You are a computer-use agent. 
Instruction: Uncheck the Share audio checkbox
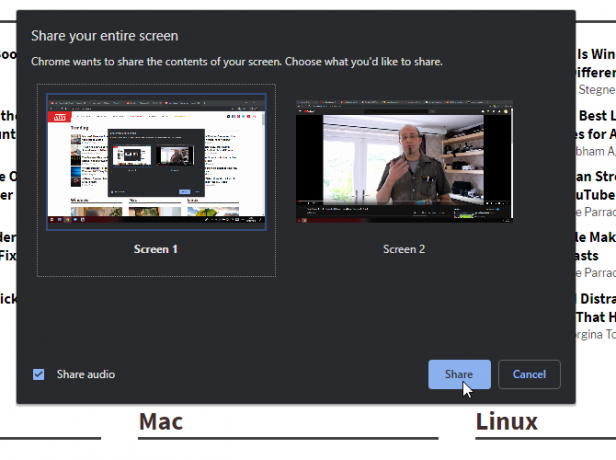point(38,374)
